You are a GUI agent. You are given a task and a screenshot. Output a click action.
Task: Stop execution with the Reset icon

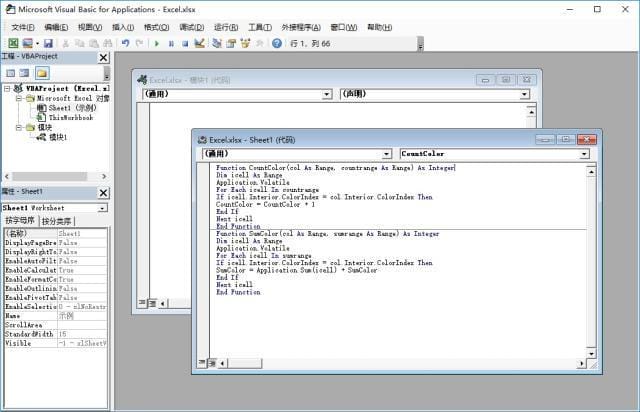point(185,43)
